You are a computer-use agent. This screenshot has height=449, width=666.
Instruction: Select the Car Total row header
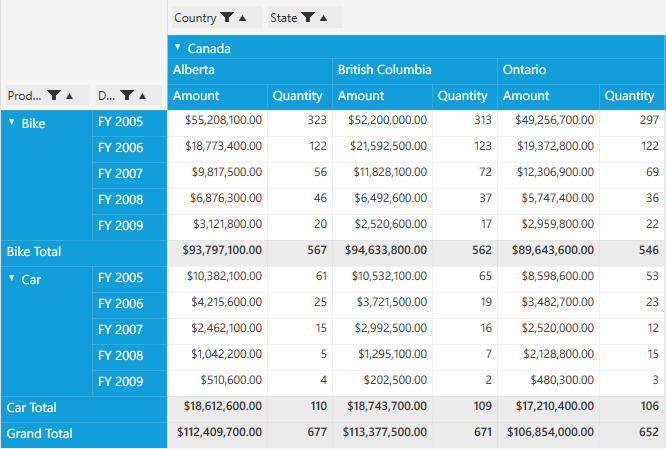pyautogui.click(x=84, y=409)
